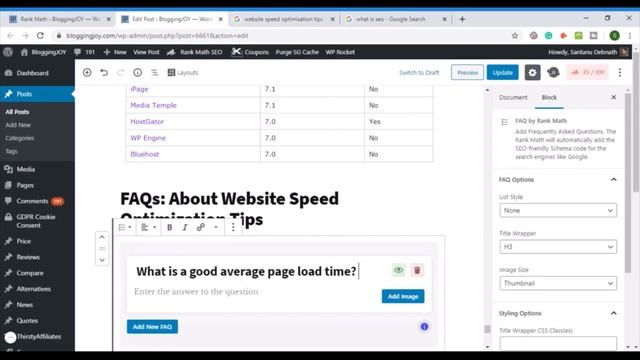The image size is (640, 360).
Task: Click the blue info icon in FAQ block
Action: [424, 327]
